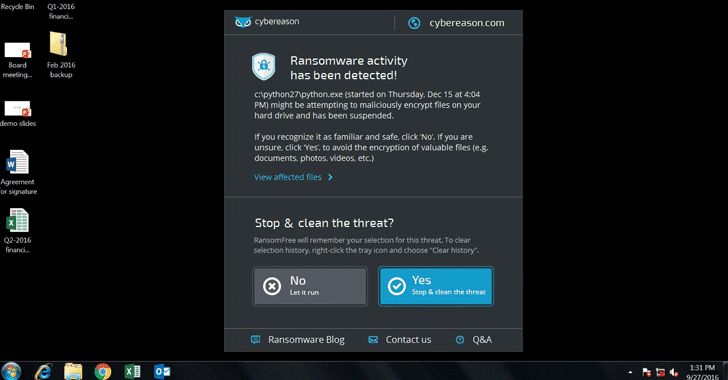Screen dimensions: 728x380
Task: Click the volume speaker tray icon
Action: pos(674,372)
